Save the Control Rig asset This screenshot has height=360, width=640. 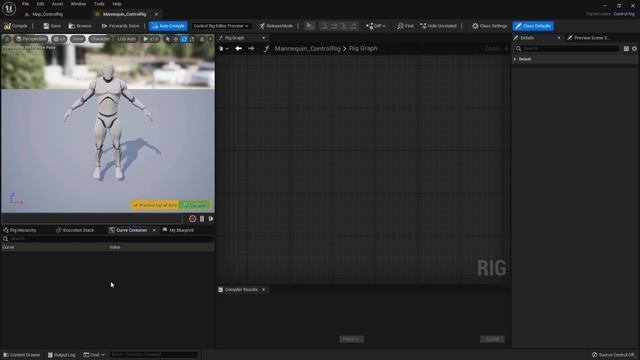[x=52, y=26]
